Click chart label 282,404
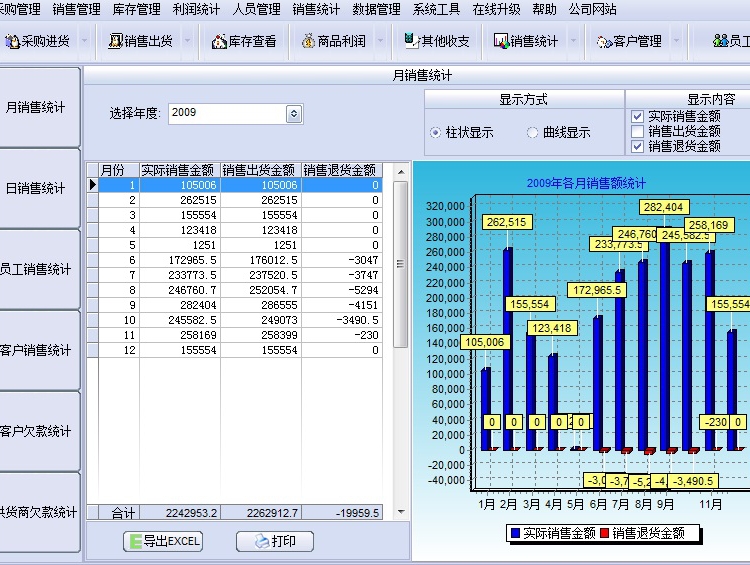 (x=664, y=207)
